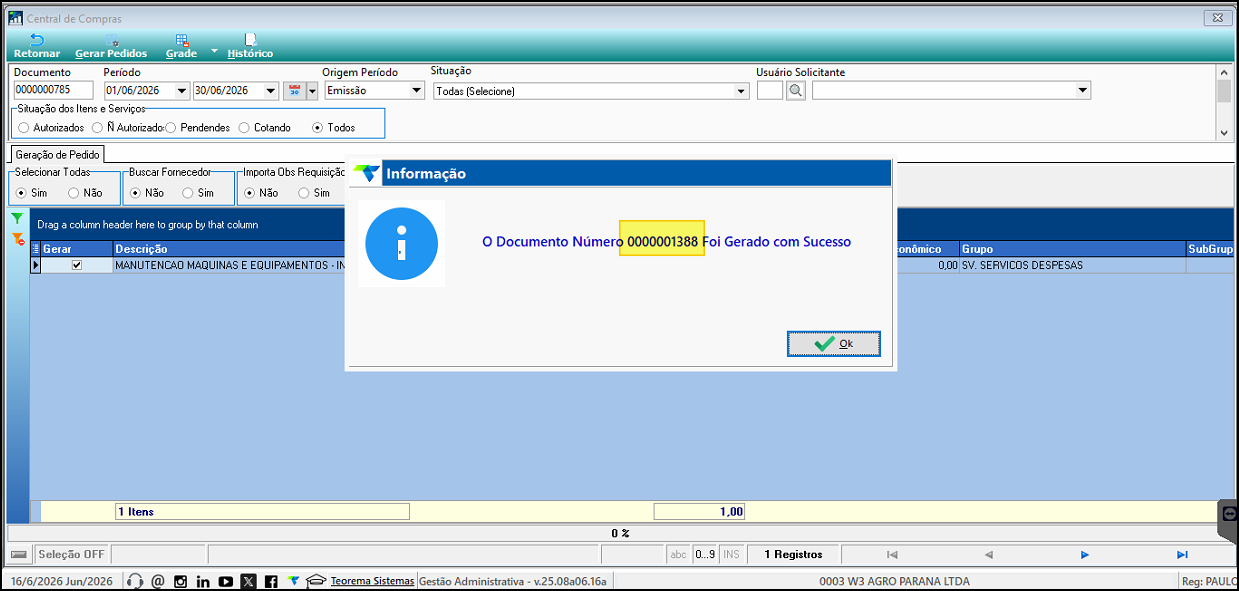Open the start date 01/06/2026 dropdown
The width and height of the screenshot is (1239, 591).
(182, 91)
